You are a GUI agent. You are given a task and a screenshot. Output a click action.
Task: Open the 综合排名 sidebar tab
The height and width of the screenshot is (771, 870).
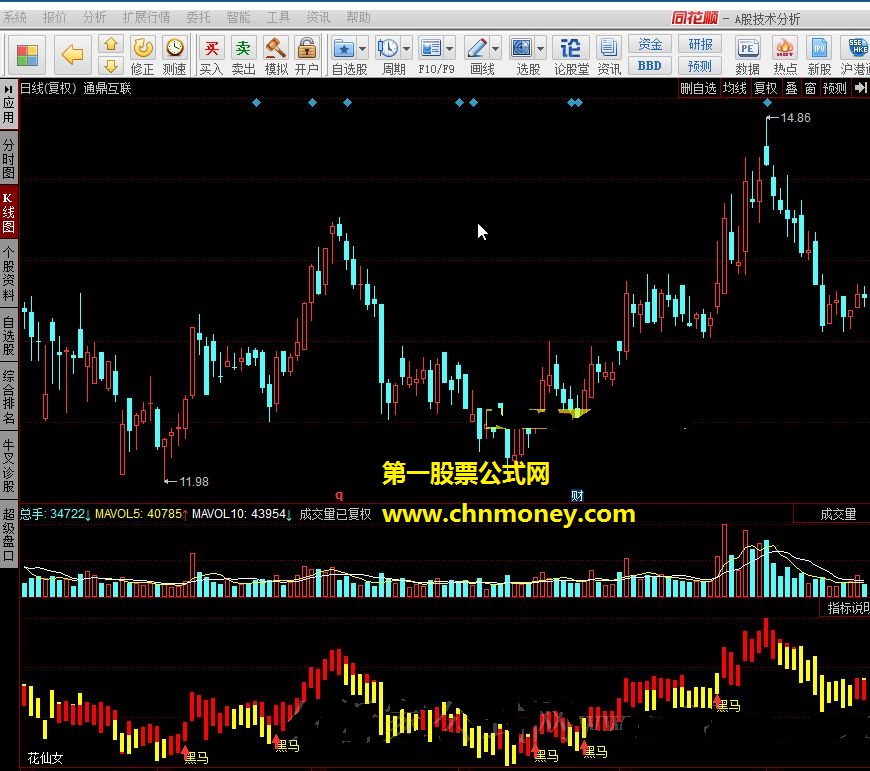point(8,397)
